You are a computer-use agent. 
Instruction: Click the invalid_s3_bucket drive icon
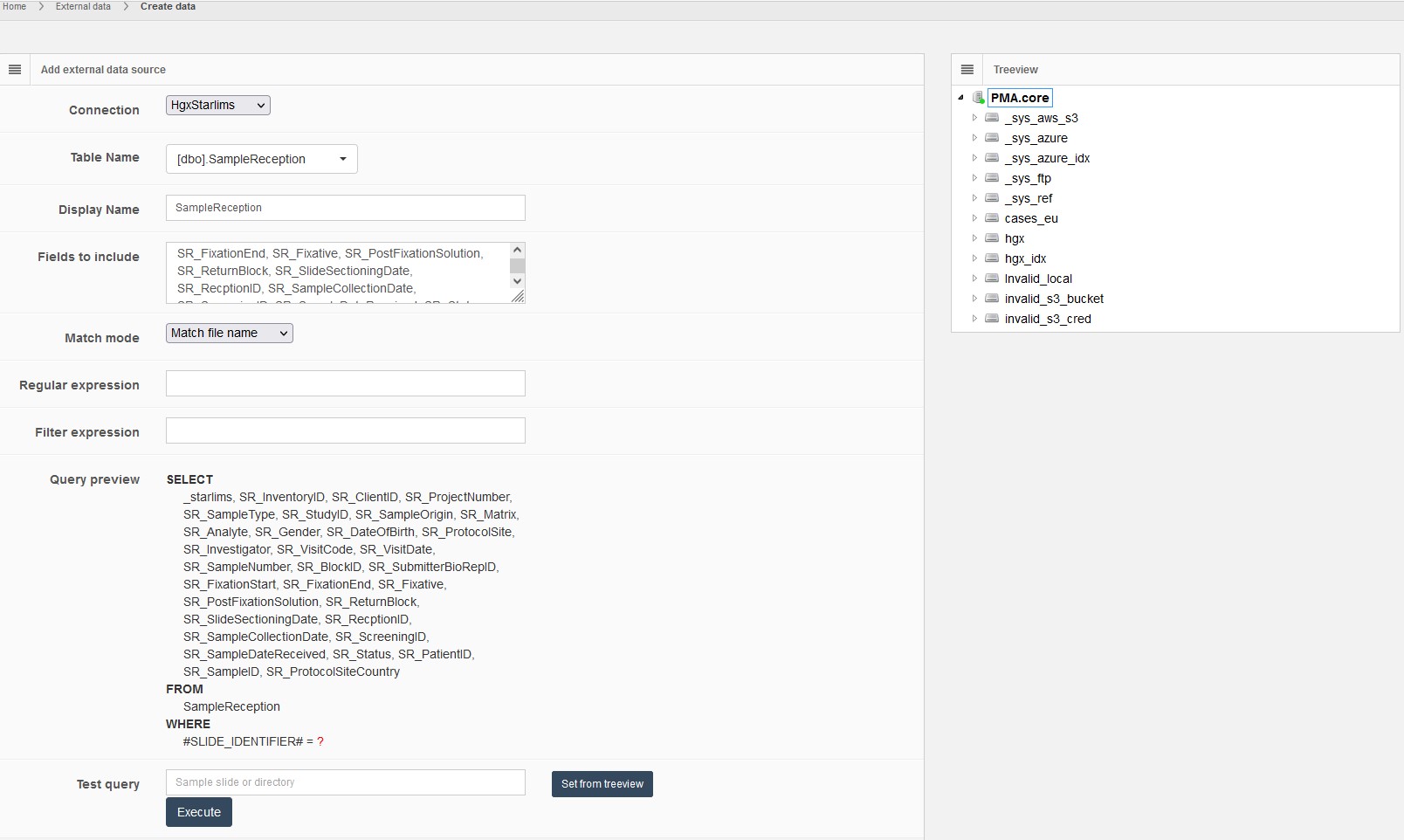992,299
